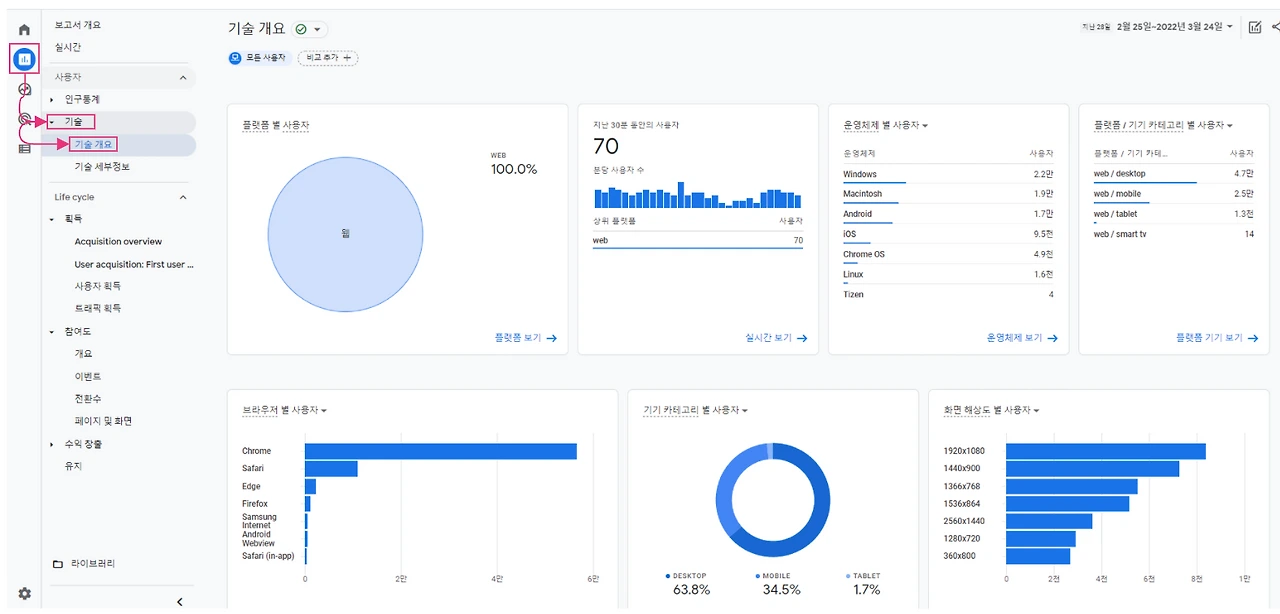
Task: Open the 페이지 및 화면 report
Action: (103, 421)
